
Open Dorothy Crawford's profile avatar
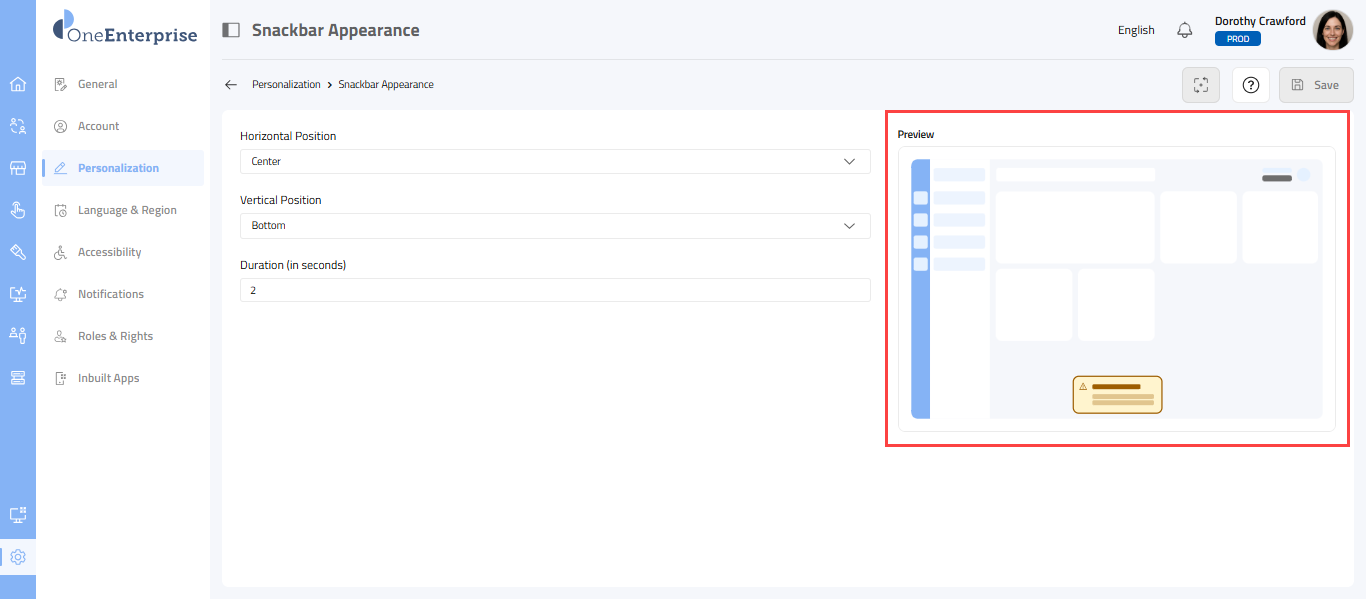(1332, 30)
